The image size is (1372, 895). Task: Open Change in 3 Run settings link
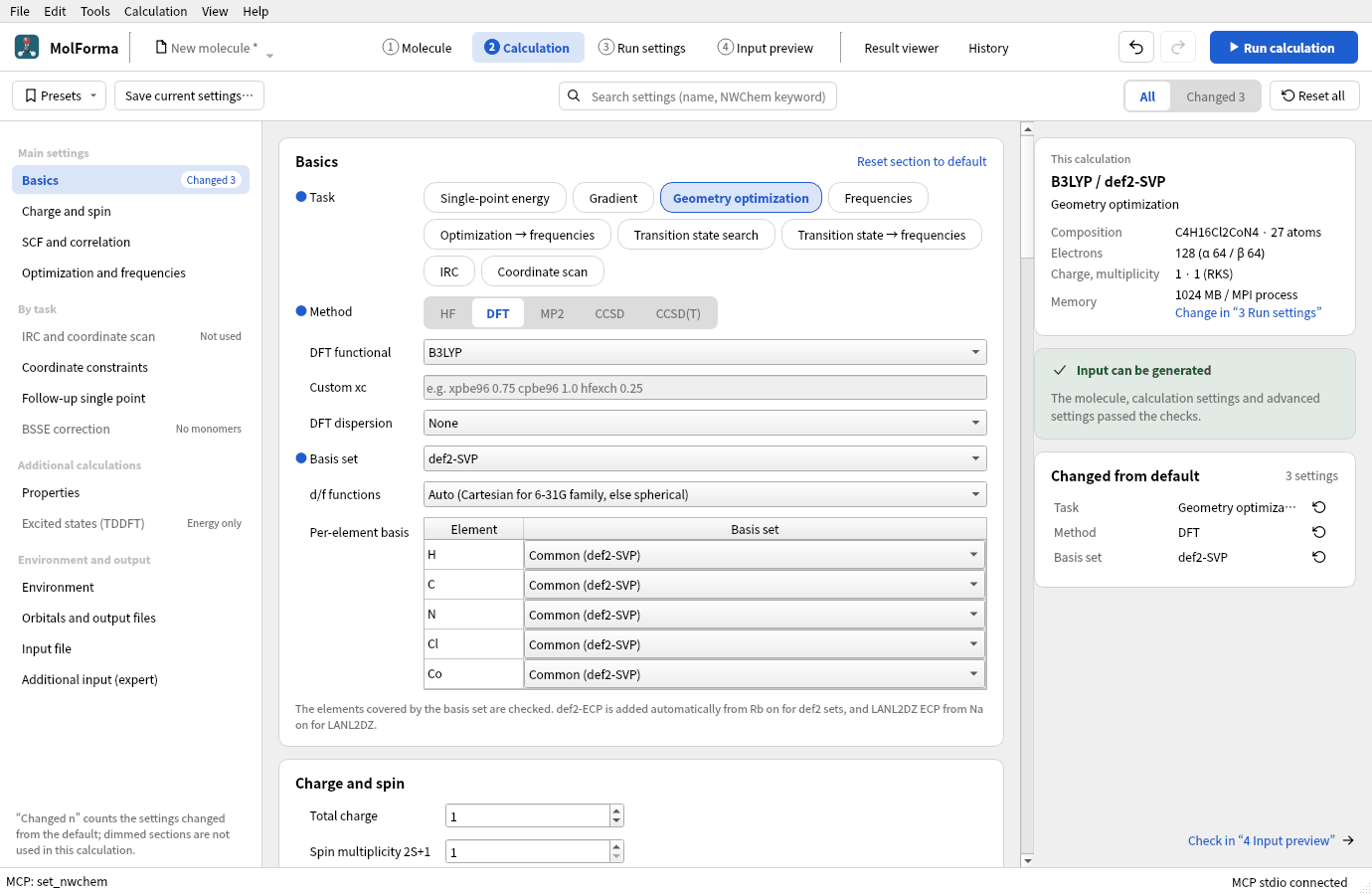click(x=1248, y=312)
